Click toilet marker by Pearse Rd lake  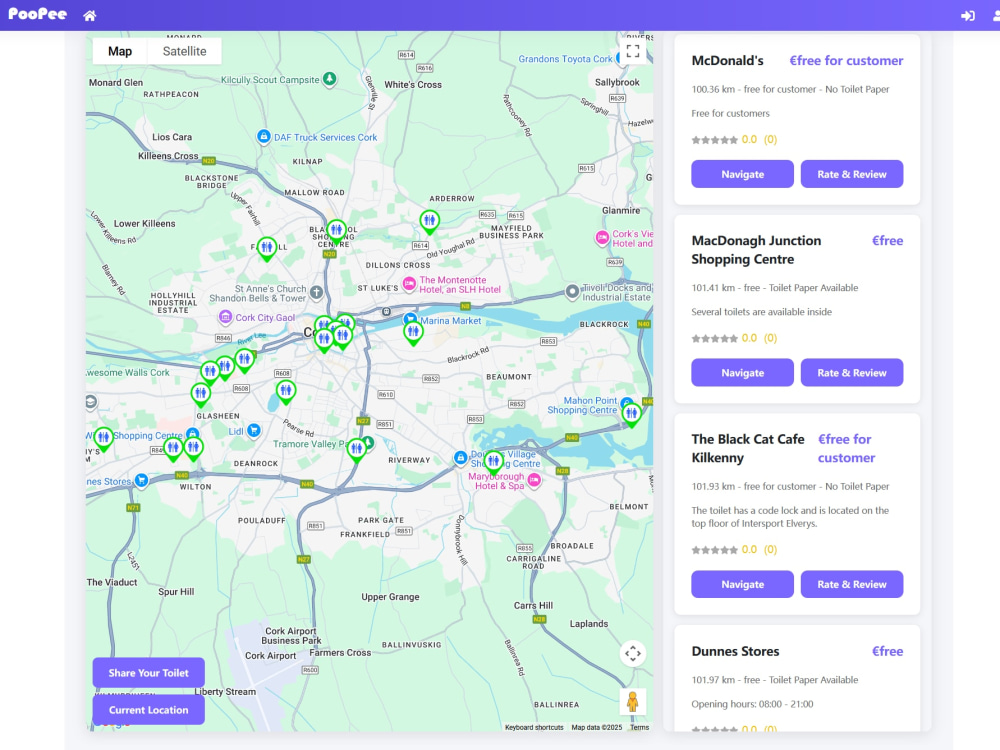pyautogui.click(x=286, y=392)
